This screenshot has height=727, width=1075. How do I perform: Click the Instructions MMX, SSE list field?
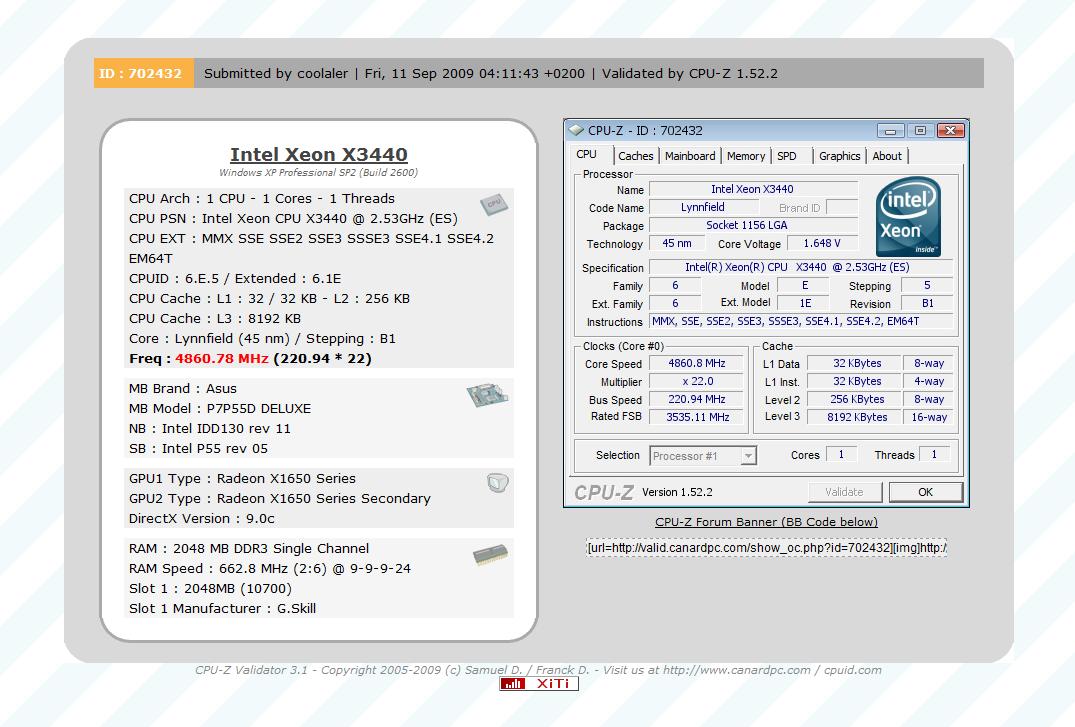801,321
